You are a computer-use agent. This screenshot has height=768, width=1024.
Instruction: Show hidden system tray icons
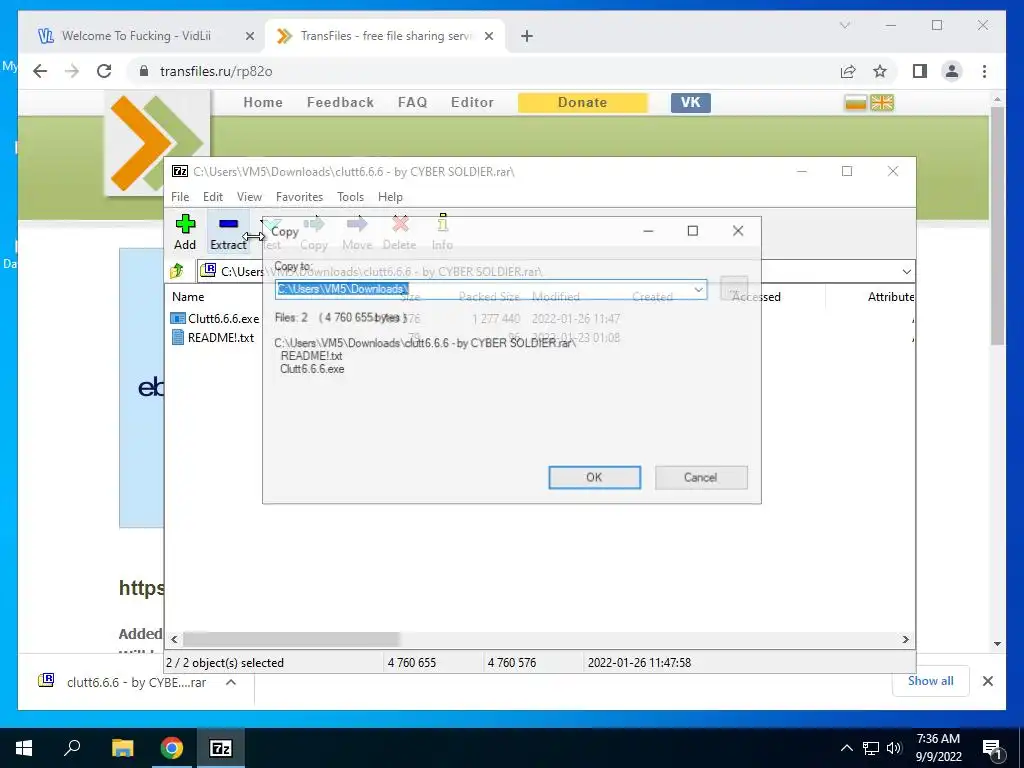point(846,748)
